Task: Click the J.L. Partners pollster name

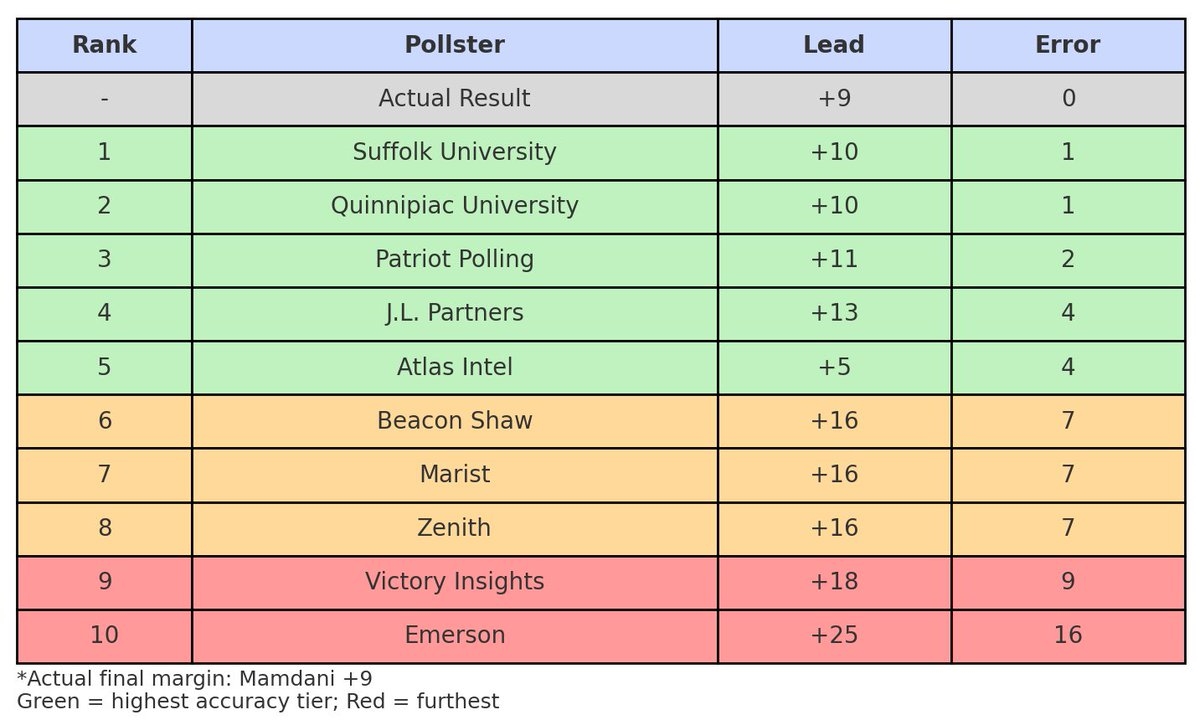Action: tap(454, 313)
